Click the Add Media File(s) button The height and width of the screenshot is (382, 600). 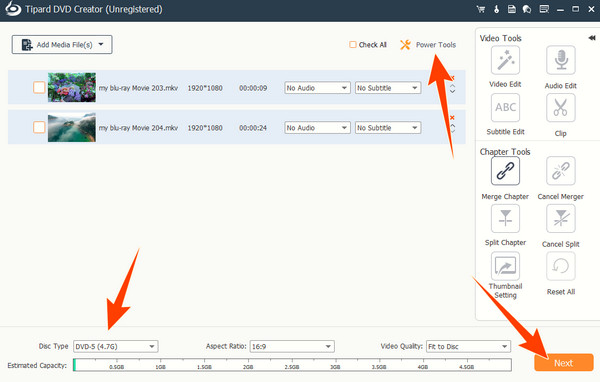(62, 45)
